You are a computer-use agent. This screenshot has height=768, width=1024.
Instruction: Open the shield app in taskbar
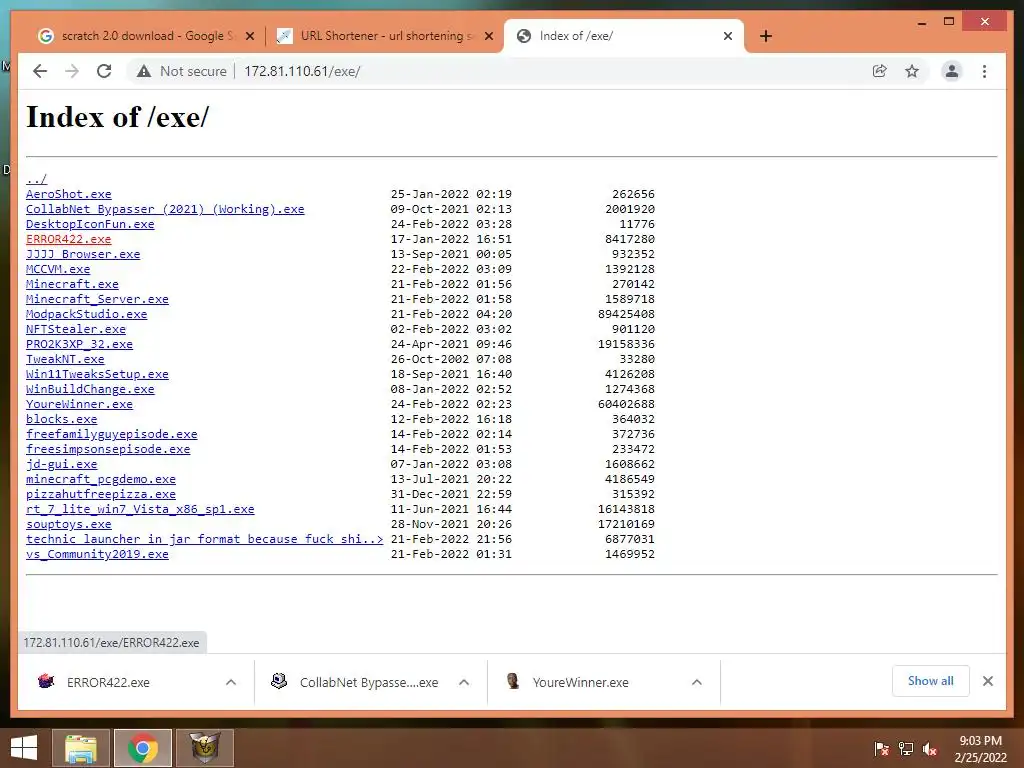(205, 748)
